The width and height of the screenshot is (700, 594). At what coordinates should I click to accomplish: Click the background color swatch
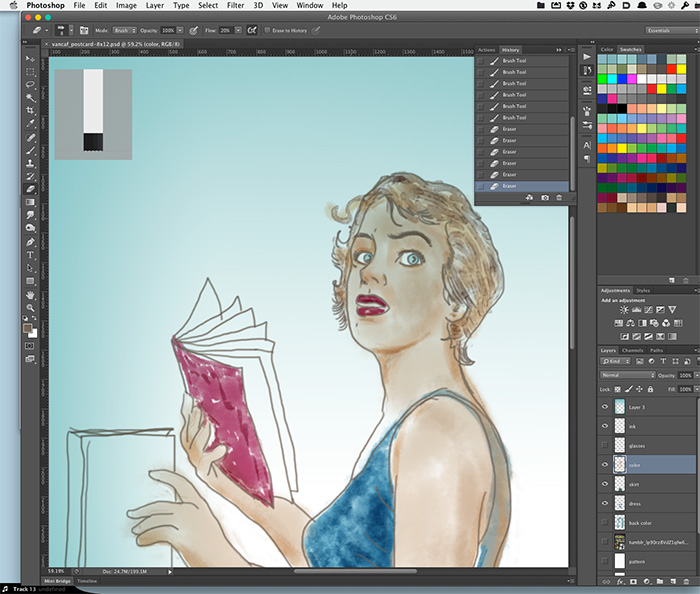coord(33,334)
